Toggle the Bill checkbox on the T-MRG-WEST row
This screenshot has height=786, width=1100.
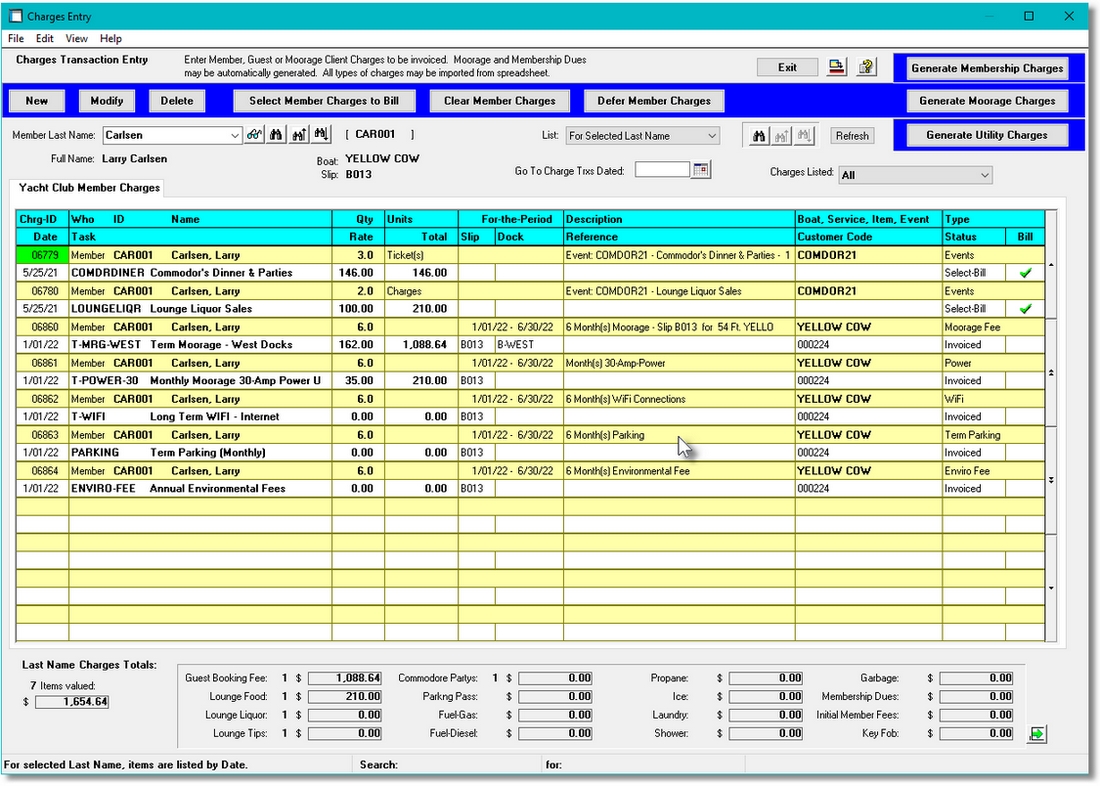pyautogui.click(x=1023, y=344)
